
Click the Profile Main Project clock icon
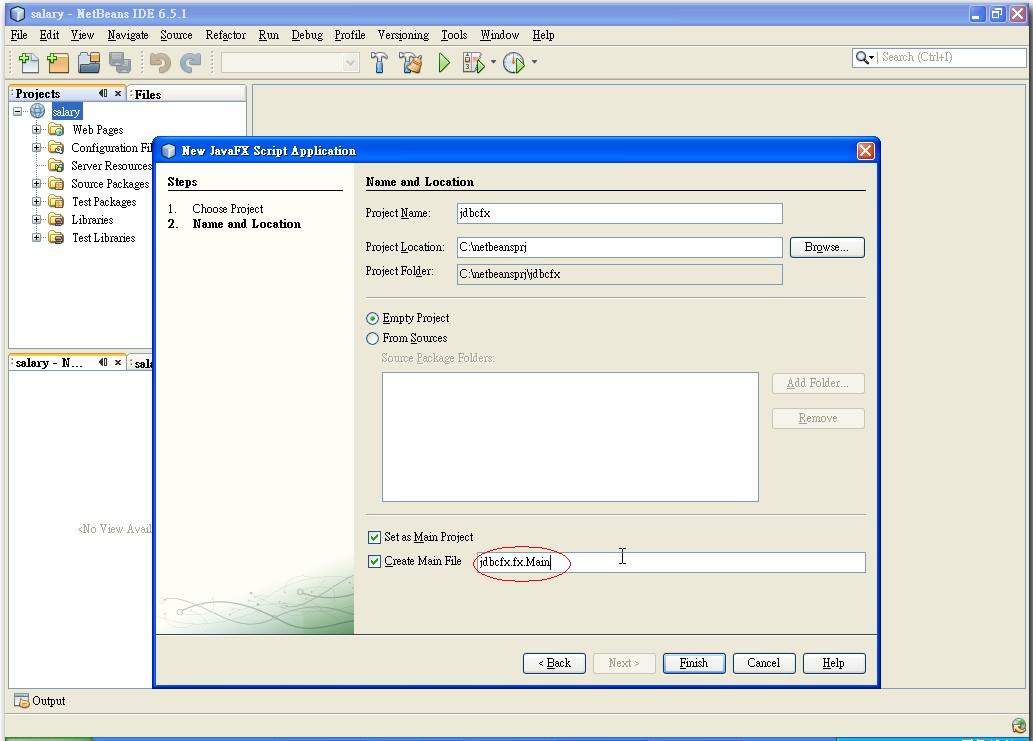click(514, 63)
